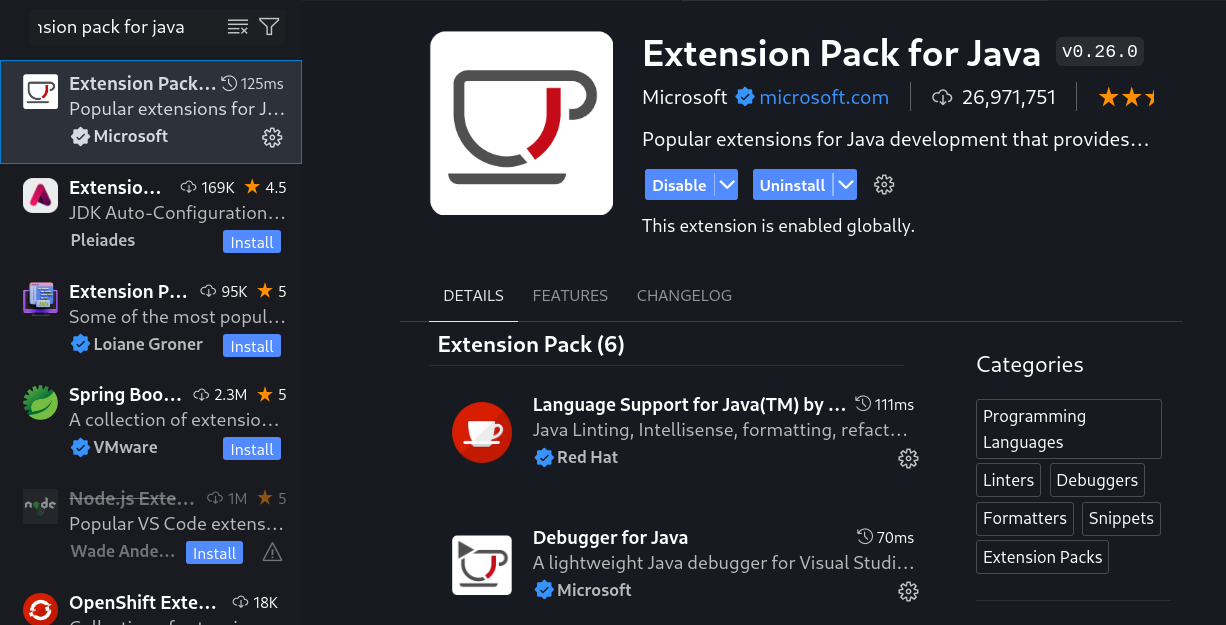1226x625 pixels.
Task: Click the install count download cloud icon
Action: click(942, 97)
